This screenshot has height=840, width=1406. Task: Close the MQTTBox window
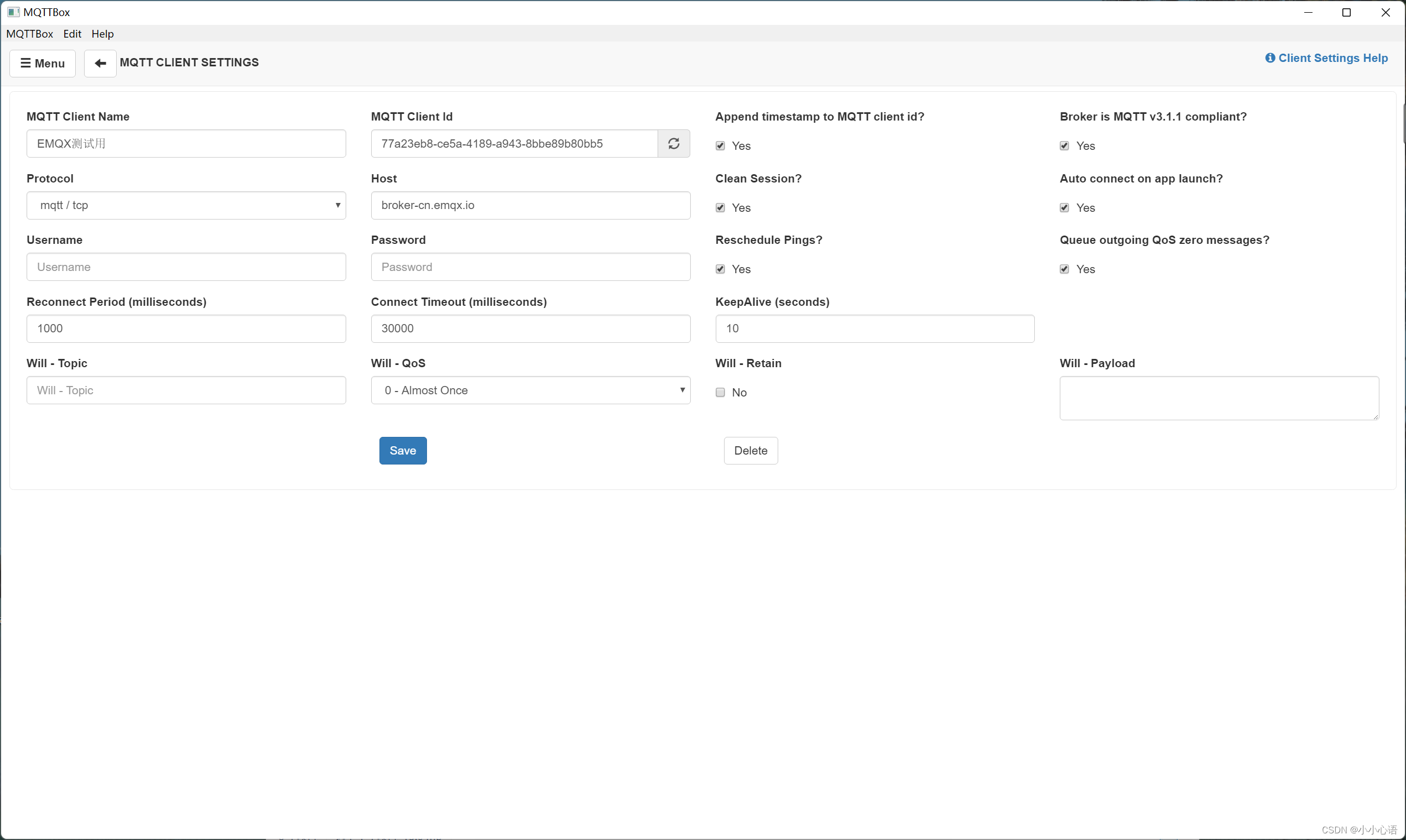coord(1385,12)
